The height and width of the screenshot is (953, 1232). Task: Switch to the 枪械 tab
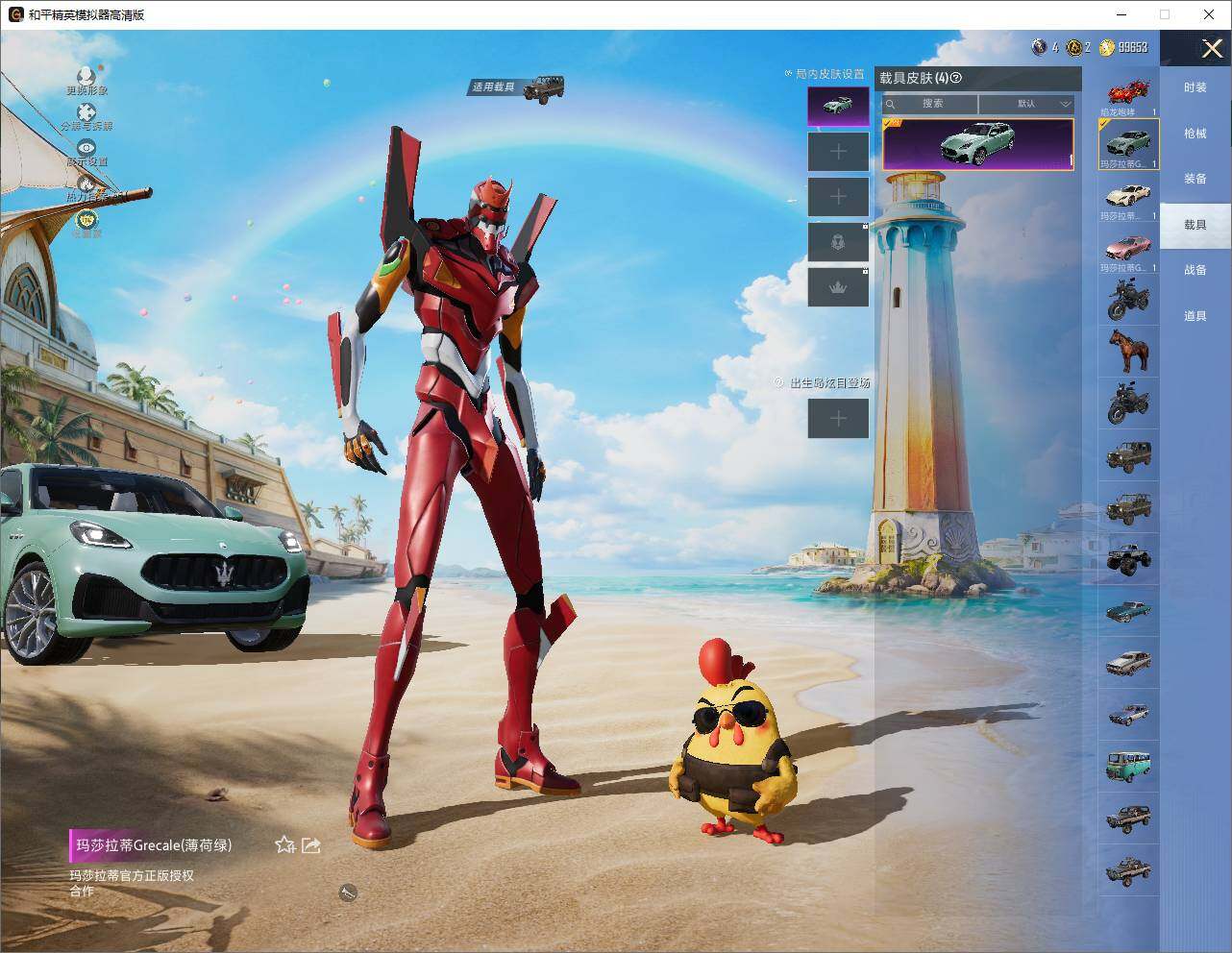[1195, 134]
